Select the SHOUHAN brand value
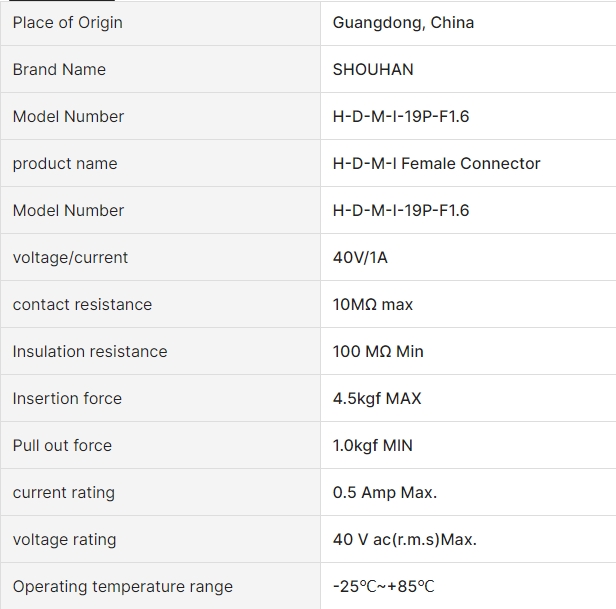Viewport: 616px width, 609px height. click(373, 70)
